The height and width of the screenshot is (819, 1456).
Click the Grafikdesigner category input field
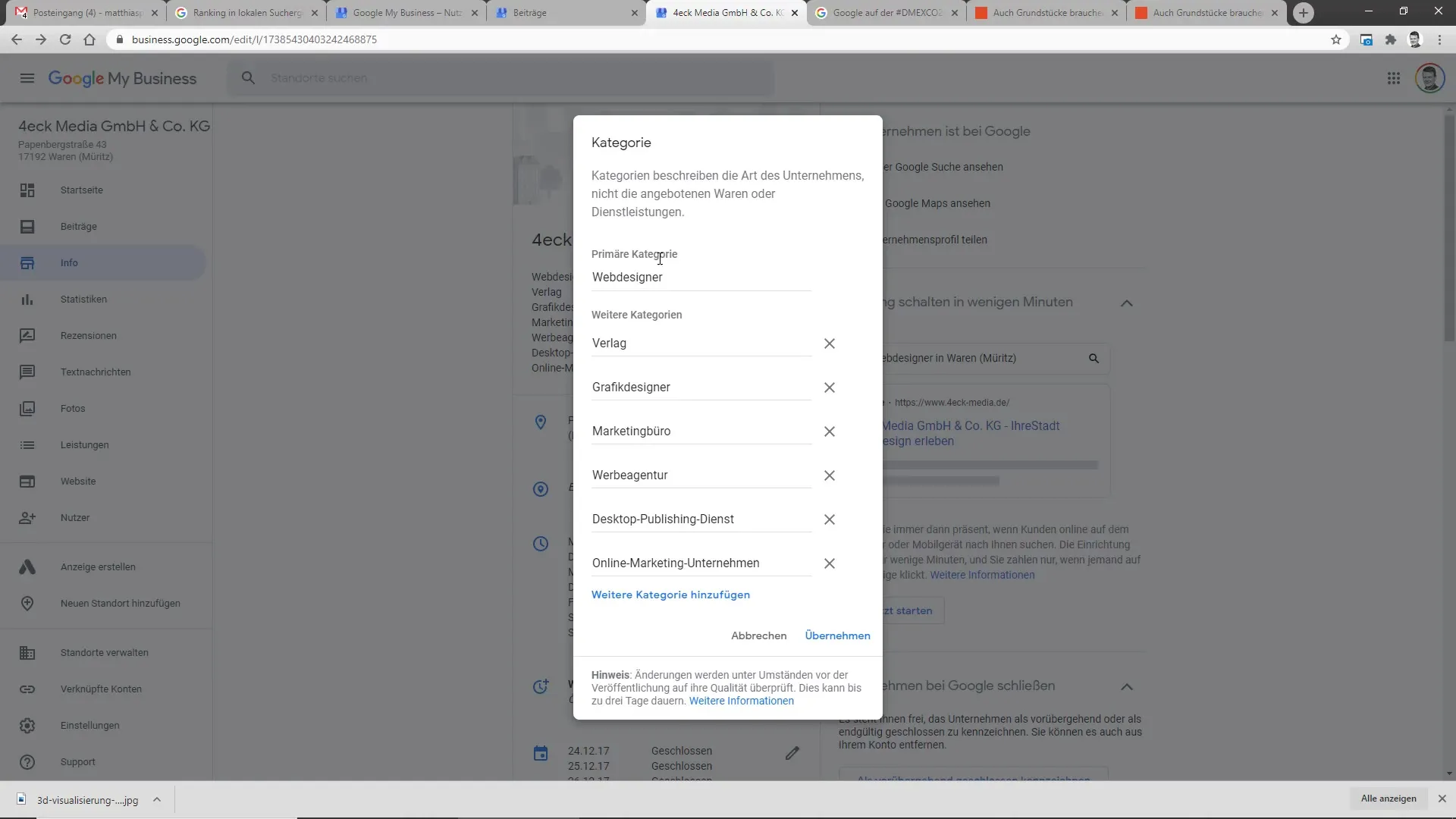click(x=701, y=388)
